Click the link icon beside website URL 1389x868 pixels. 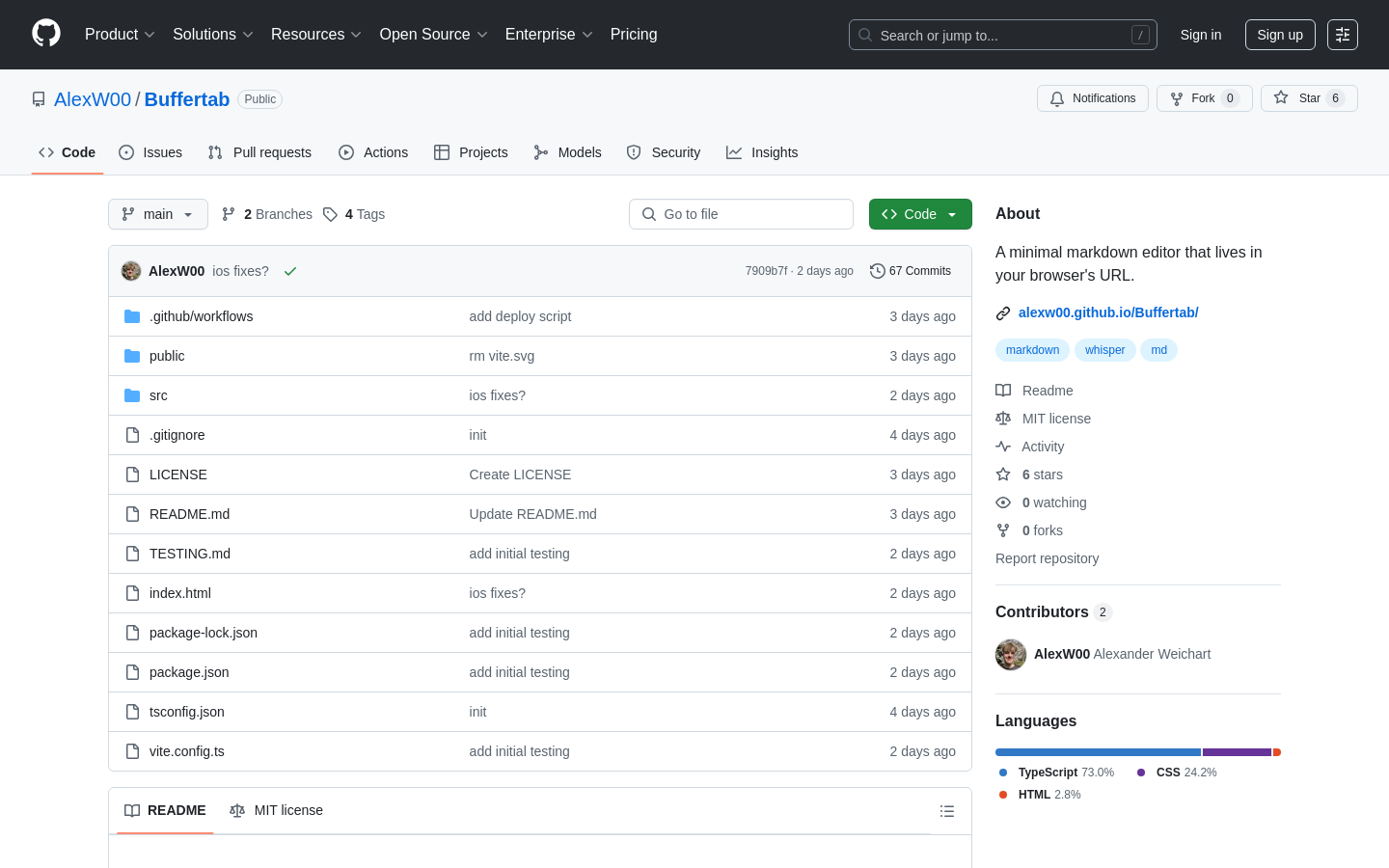(1003, 312)
